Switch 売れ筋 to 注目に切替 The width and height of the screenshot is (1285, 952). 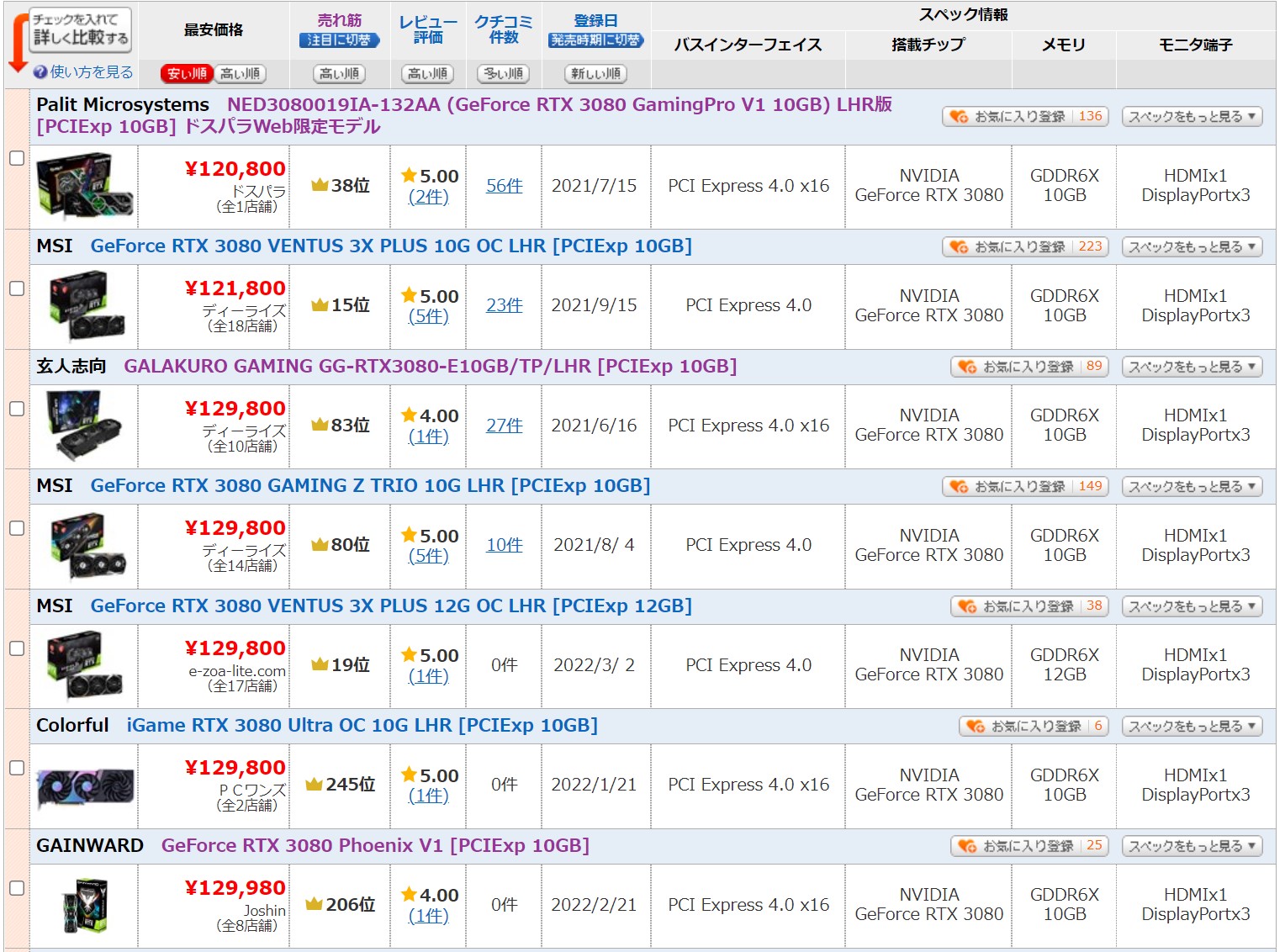(340, 40)
